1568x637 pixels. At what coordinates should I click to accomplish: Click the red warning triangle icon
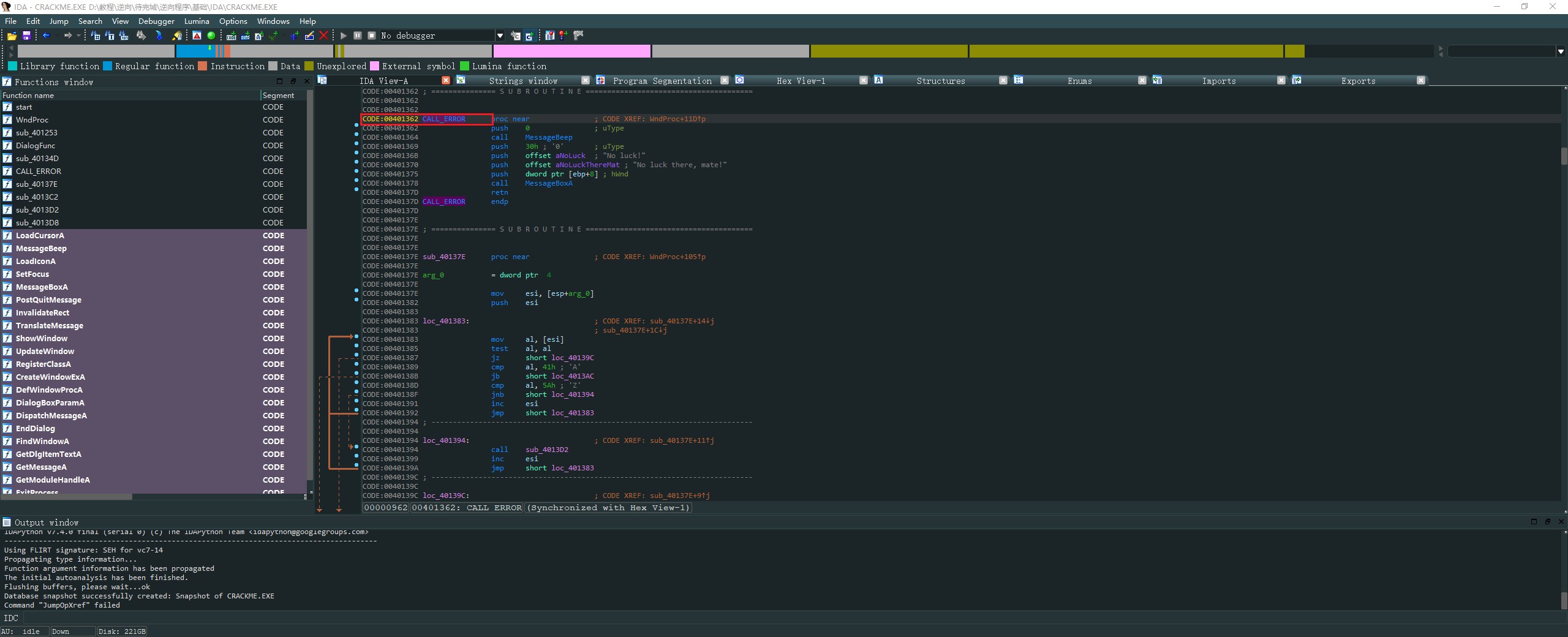tap(197, 36)
